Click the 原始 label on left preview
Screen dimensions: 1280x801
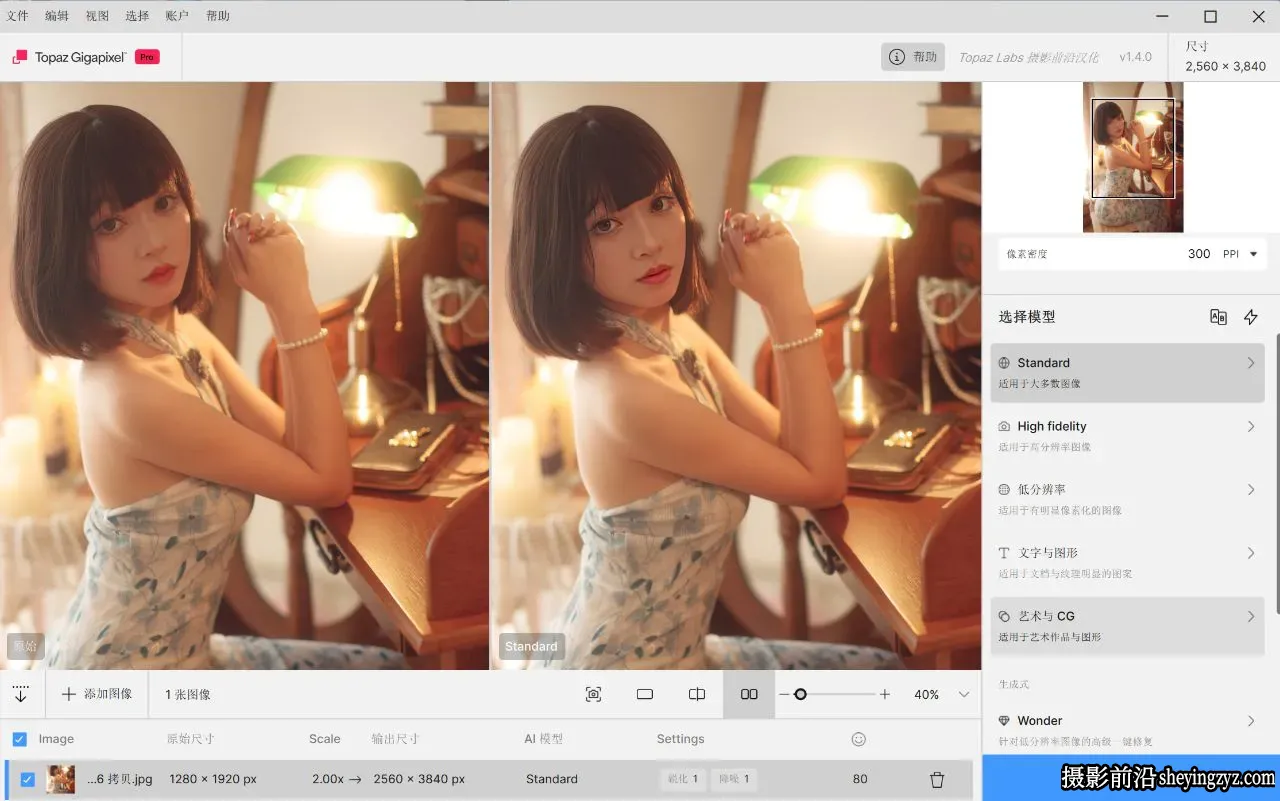coord(25,646)
